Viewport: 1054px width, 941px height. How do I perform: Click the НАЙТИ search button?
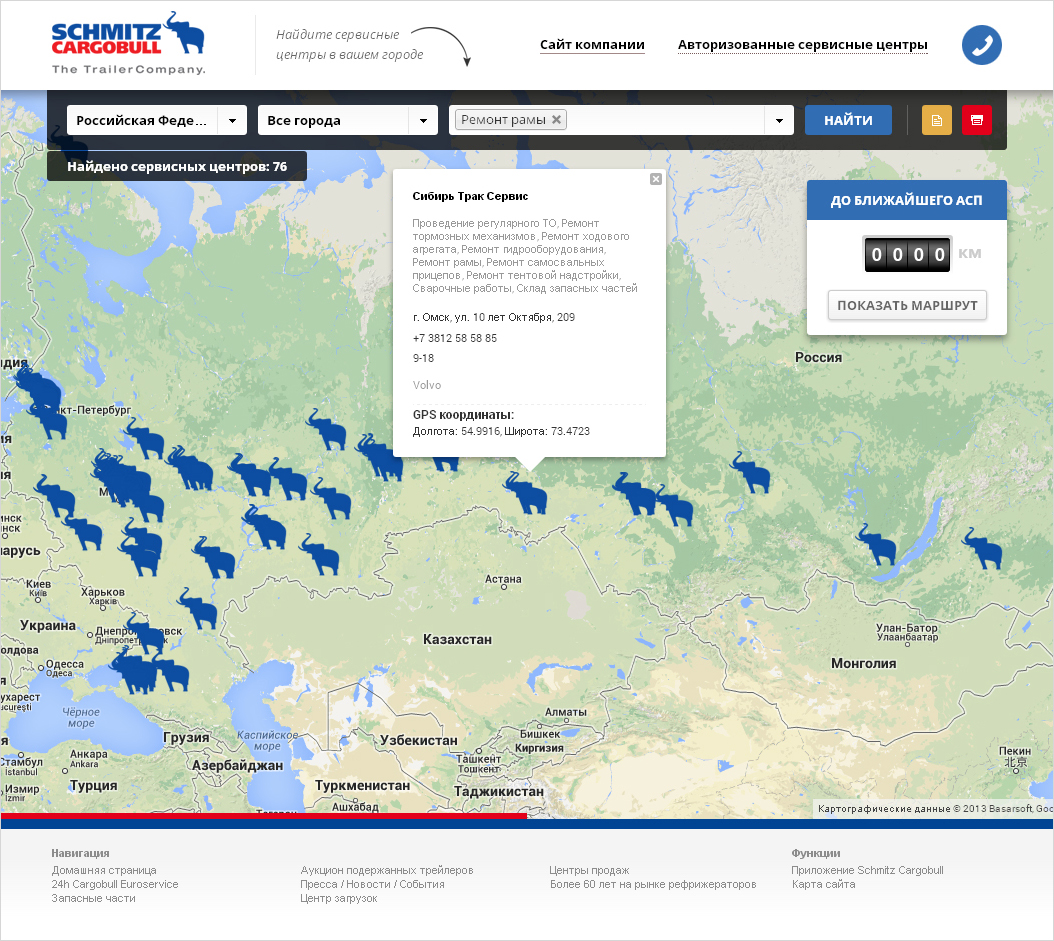pos(848,120)
